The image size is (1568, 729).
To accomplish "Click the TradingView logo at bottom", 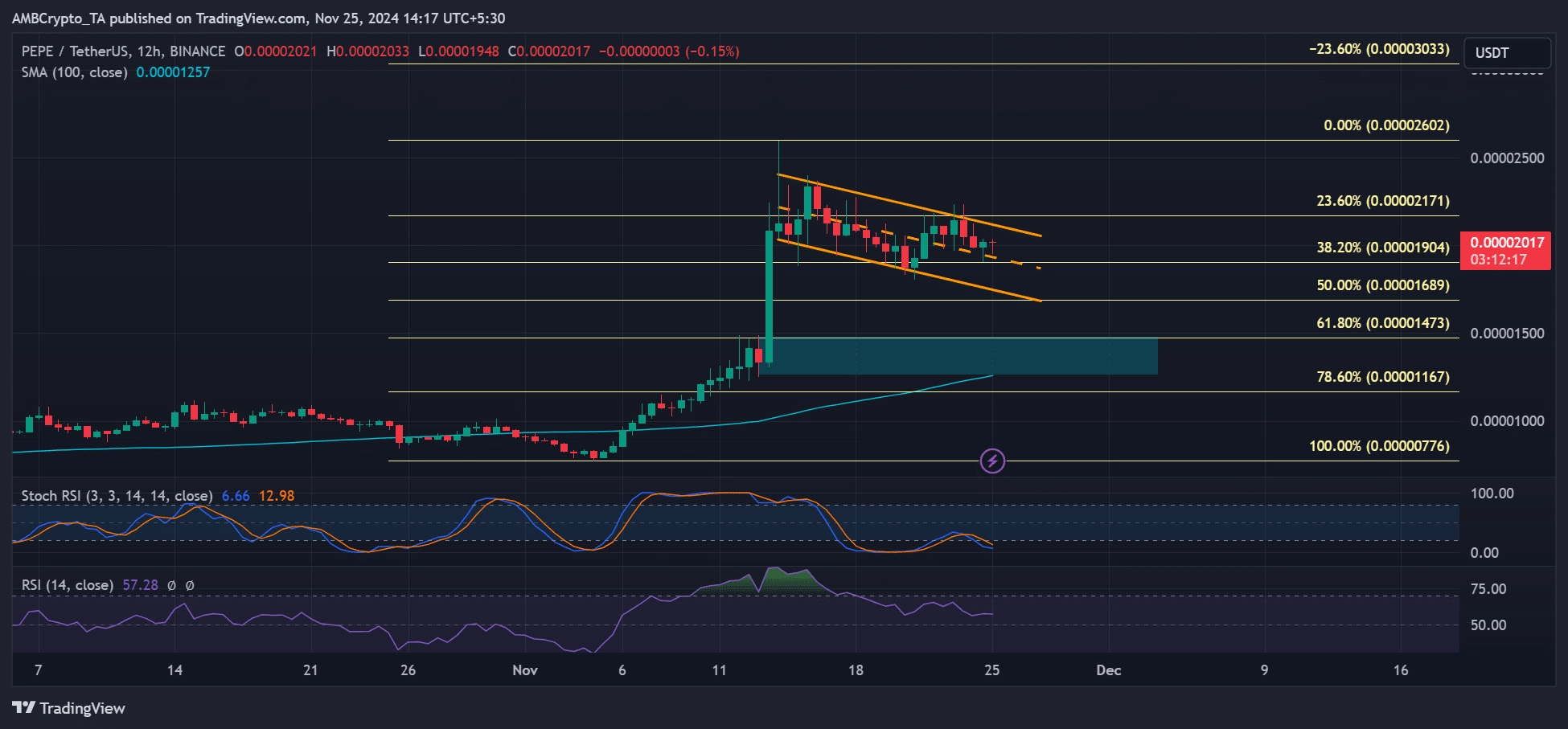I will (69, 708).
